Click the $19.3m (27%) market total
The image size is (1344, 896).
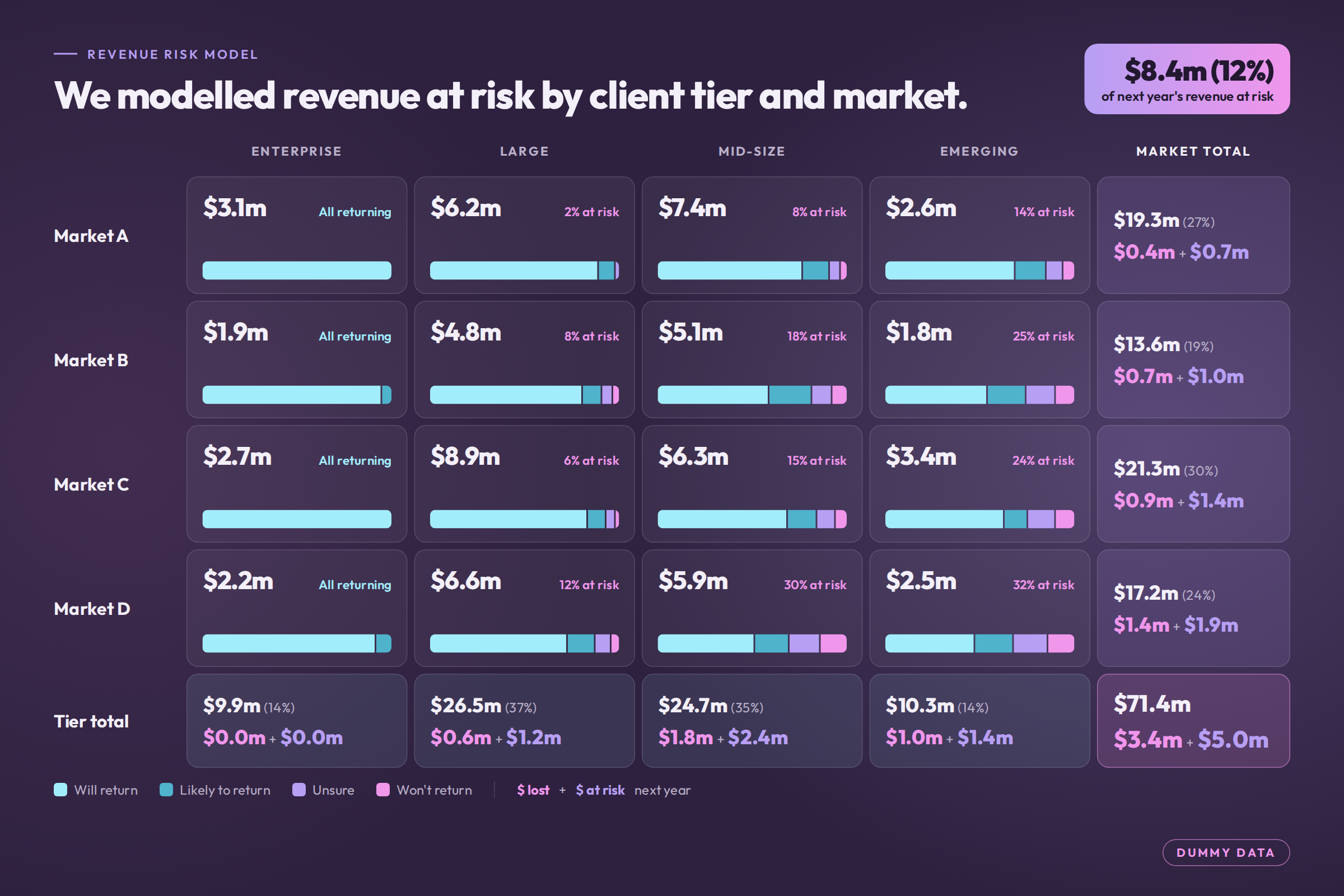pos(1164,220)
